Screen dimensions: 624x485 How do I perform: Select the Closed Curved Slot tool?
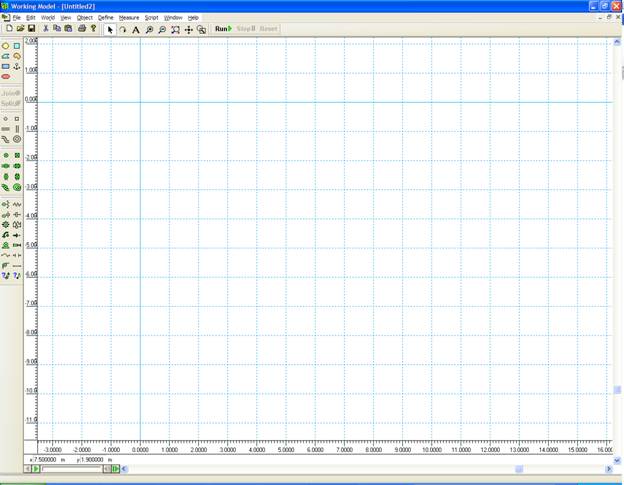17,139
